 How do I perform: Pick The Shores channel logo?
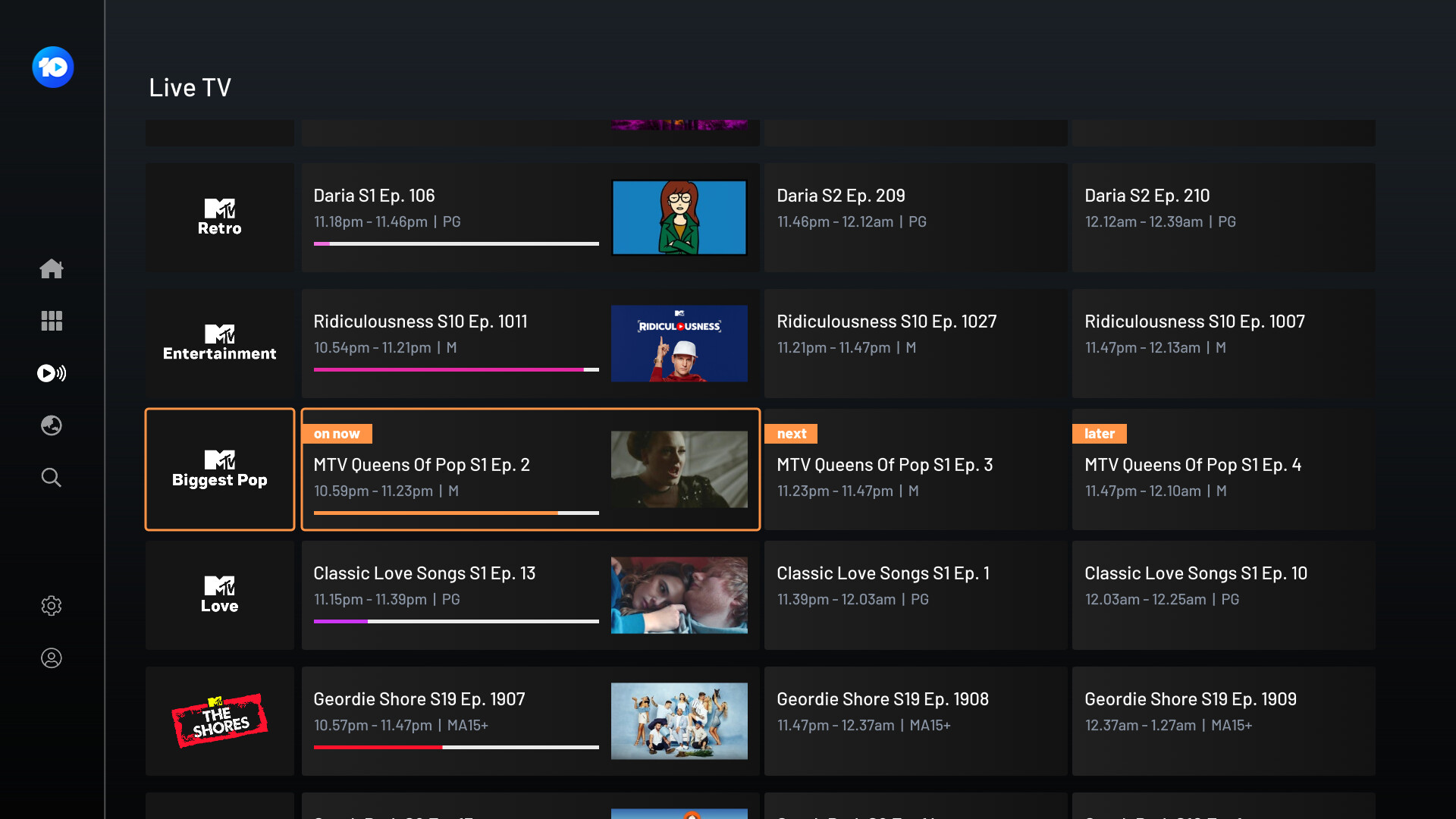click(220, 721)
